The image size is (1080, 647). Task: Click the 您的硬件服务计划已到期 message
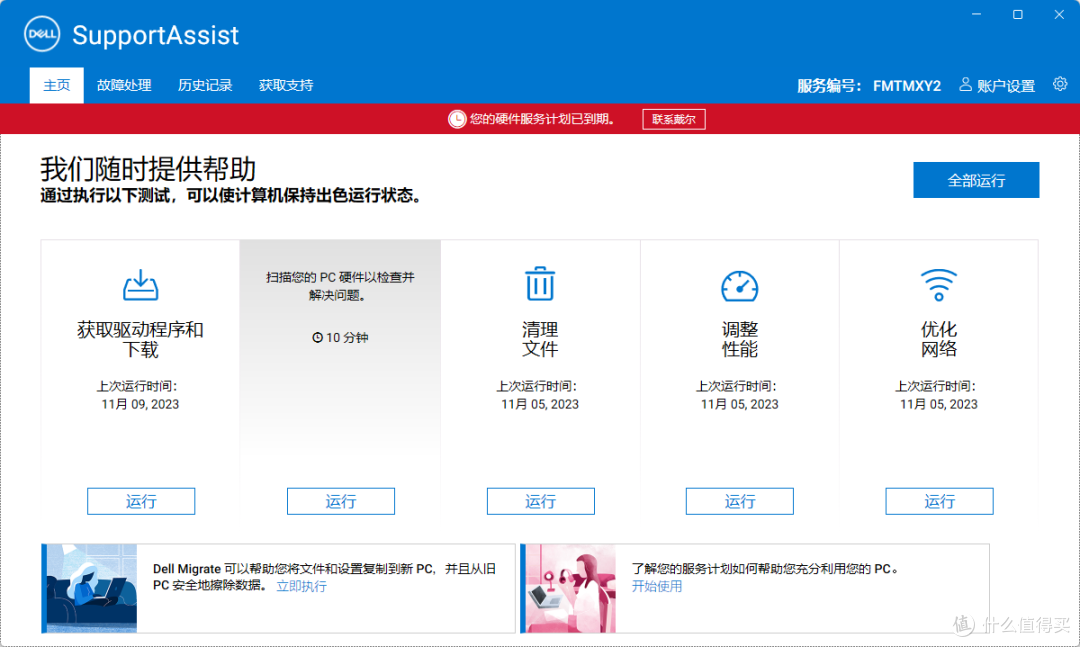(542, 119)
